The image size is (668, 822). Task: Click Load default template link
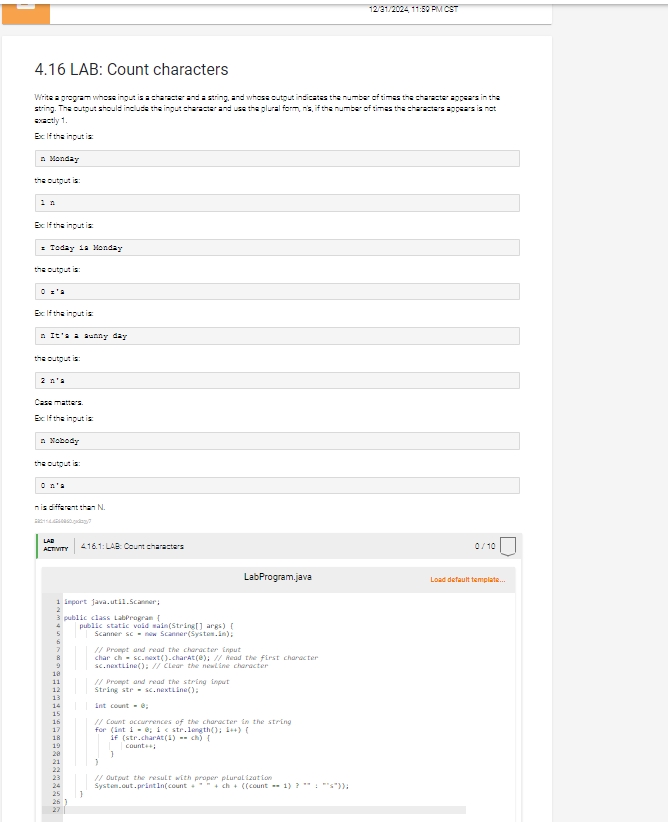pos(468,579)
